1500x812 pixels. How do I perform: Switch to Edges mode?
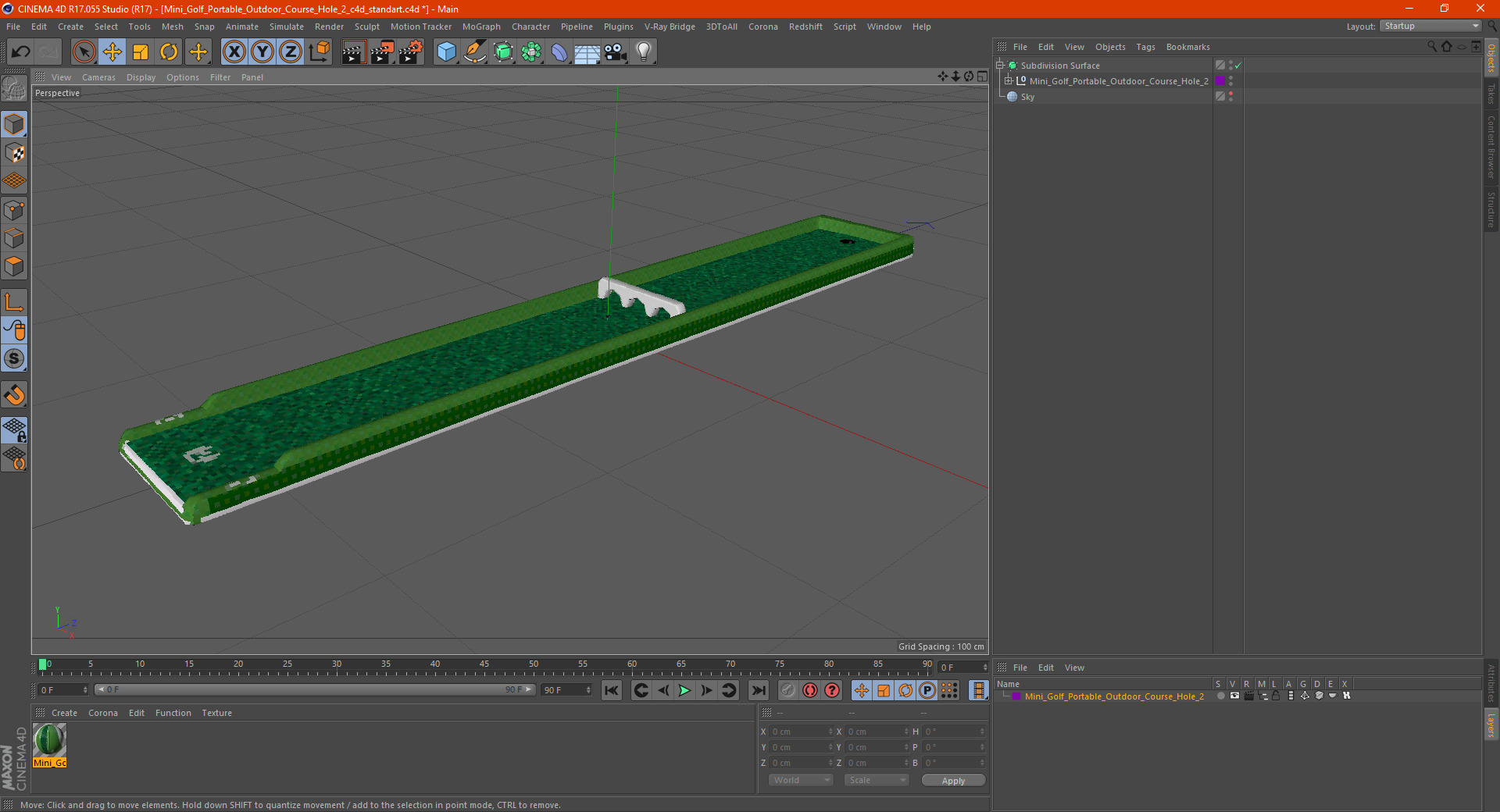(14, 238)
